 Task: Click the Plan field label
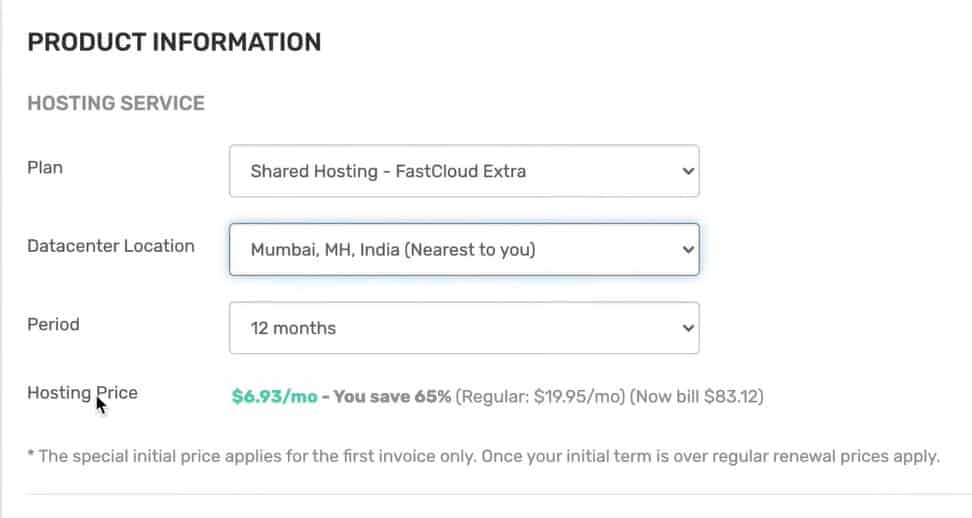coord(45,168)
